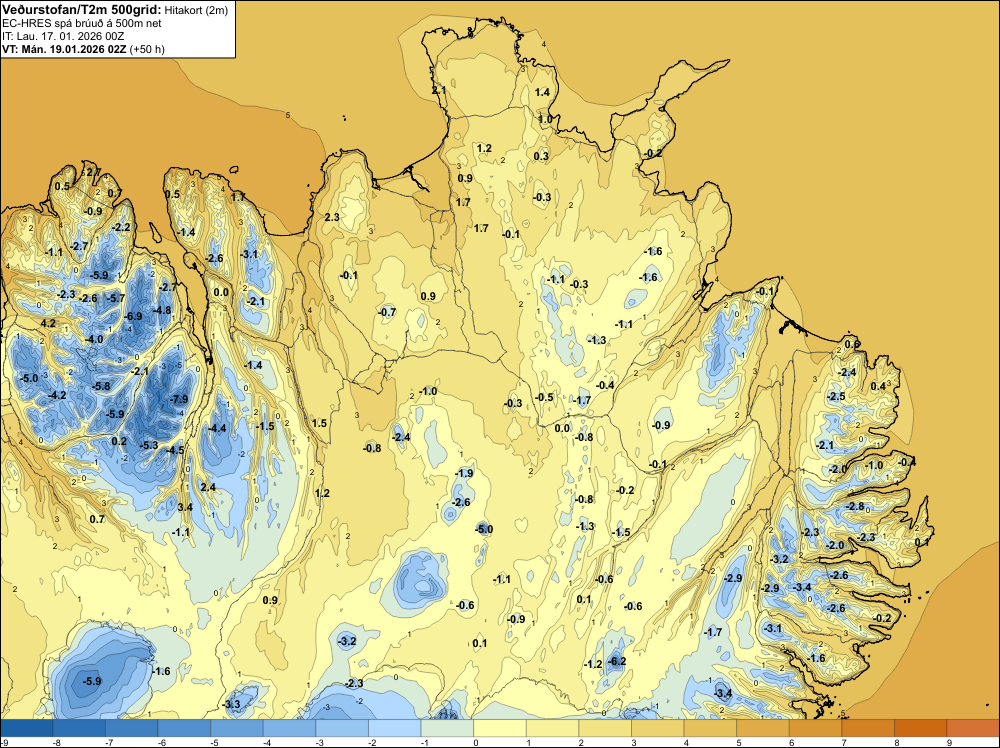Click the -2.2 temperature value

click(121, 227)
